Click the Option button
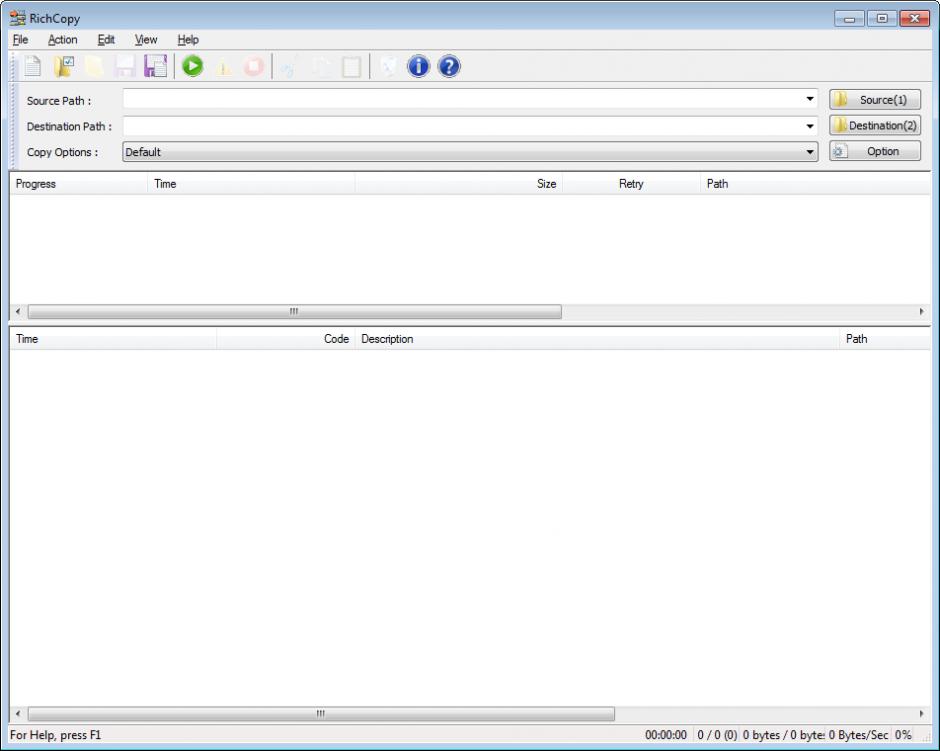Viewport: 940px width, 751px height. pos(875,151)
